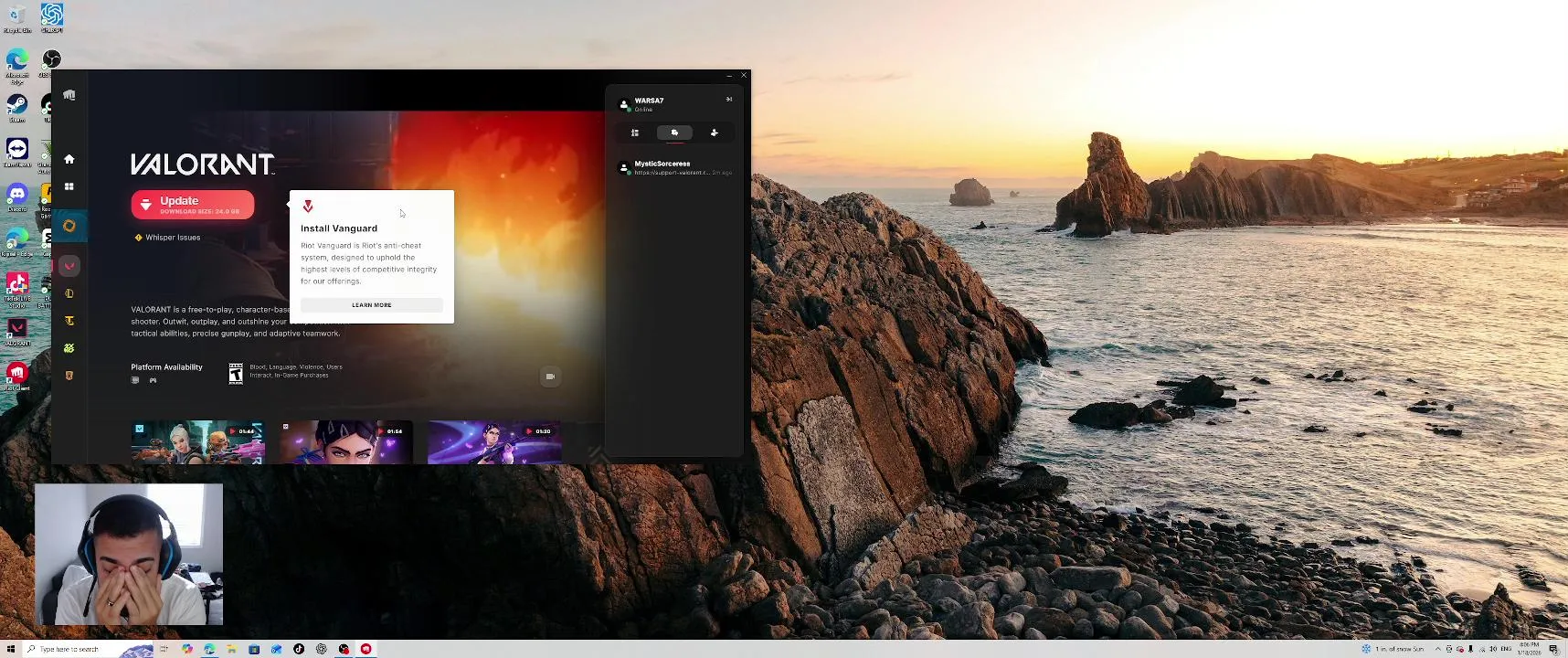Open TikTok from taskbar
The image size is (1568, 658).
click(x=299, y=649)
